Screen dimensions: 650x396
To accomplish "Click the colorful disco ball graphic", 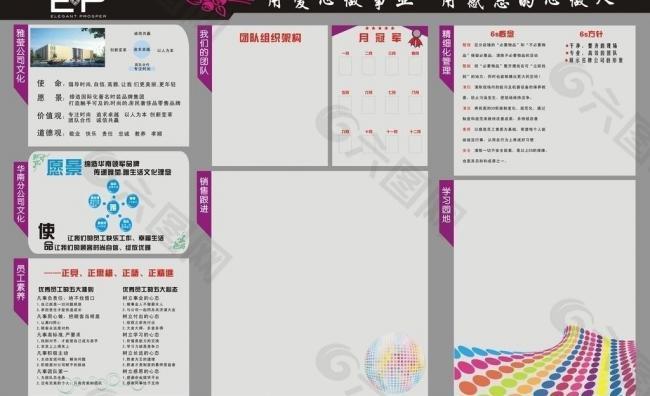I will [394, 362].
